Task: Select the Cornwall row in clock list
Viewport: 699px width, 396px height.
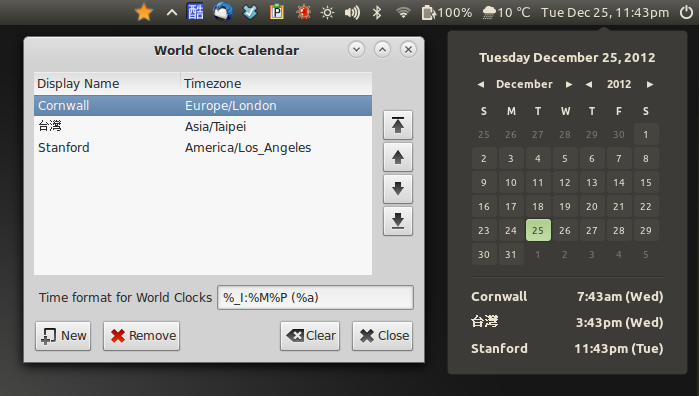Action: (203, 106)
